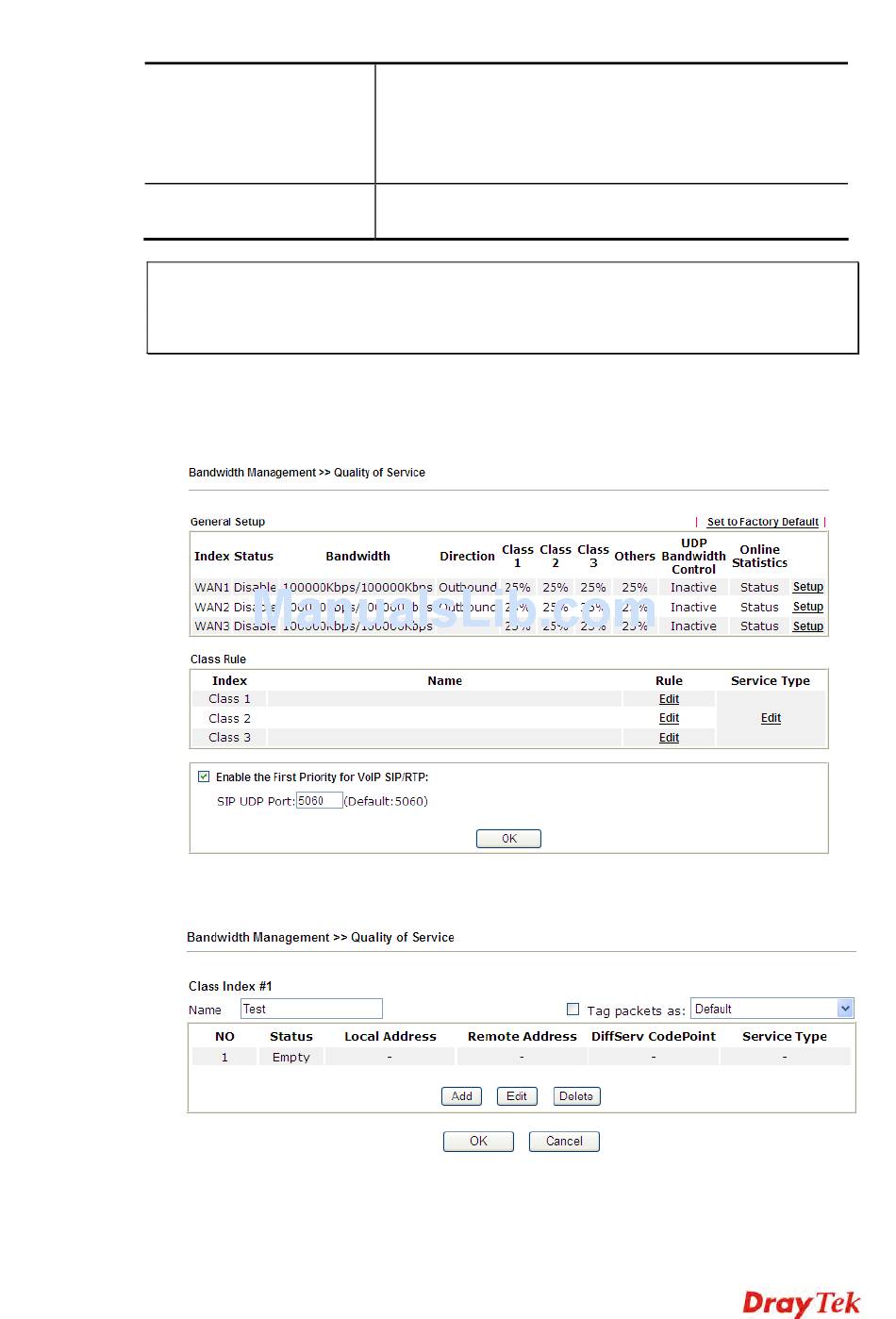
Task: Open the Tag packets as Default dropdown
Action: [x=772, y=1009]
